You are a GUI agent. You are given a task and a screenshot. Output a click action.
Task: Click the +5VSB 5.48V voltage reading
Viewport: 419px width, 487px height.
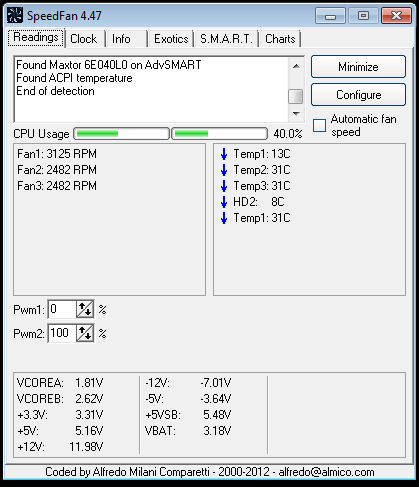[188, 415]
